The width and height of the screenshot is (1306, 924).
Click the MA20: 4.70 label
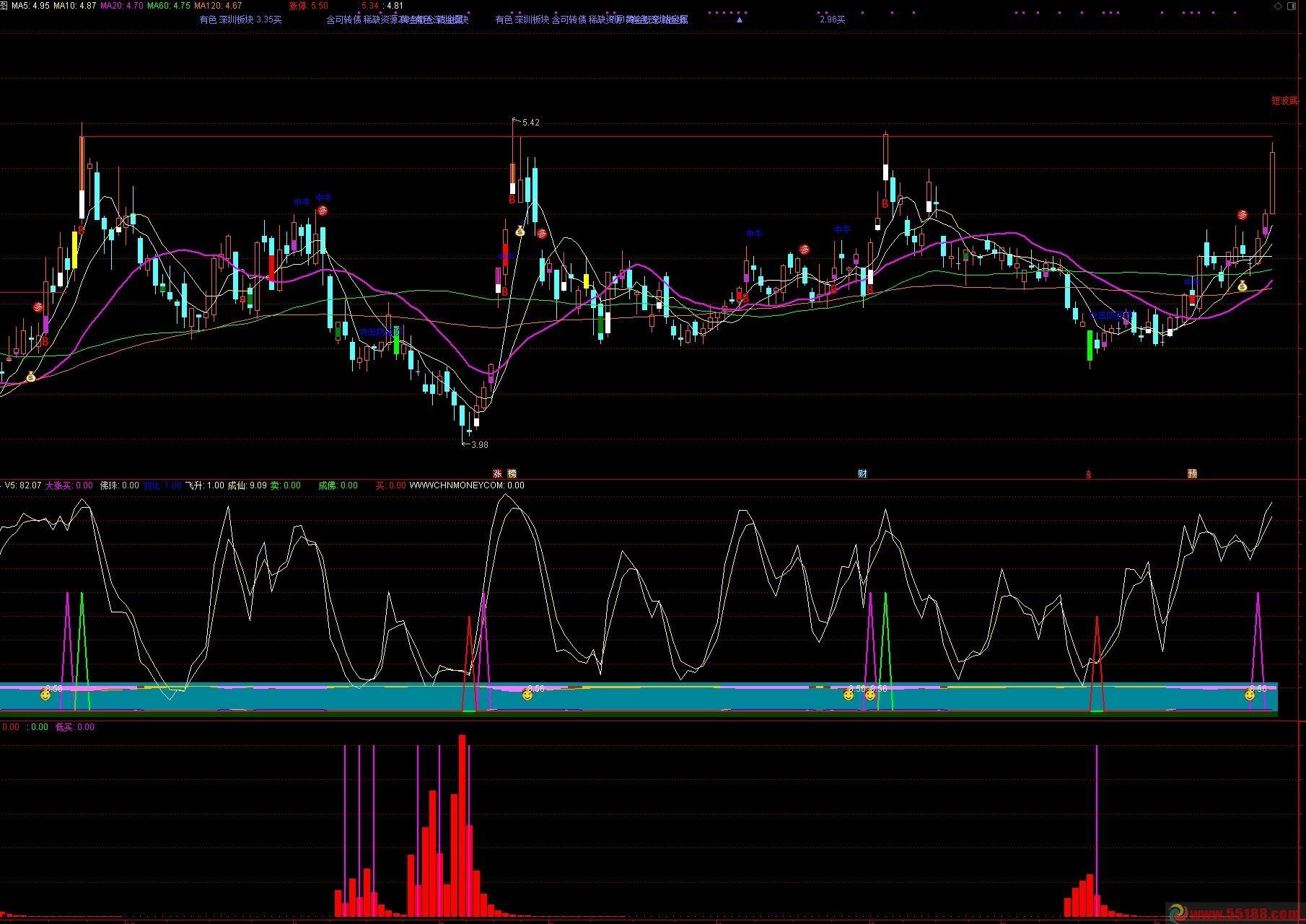pyautogui.click(x=121, y=6)
